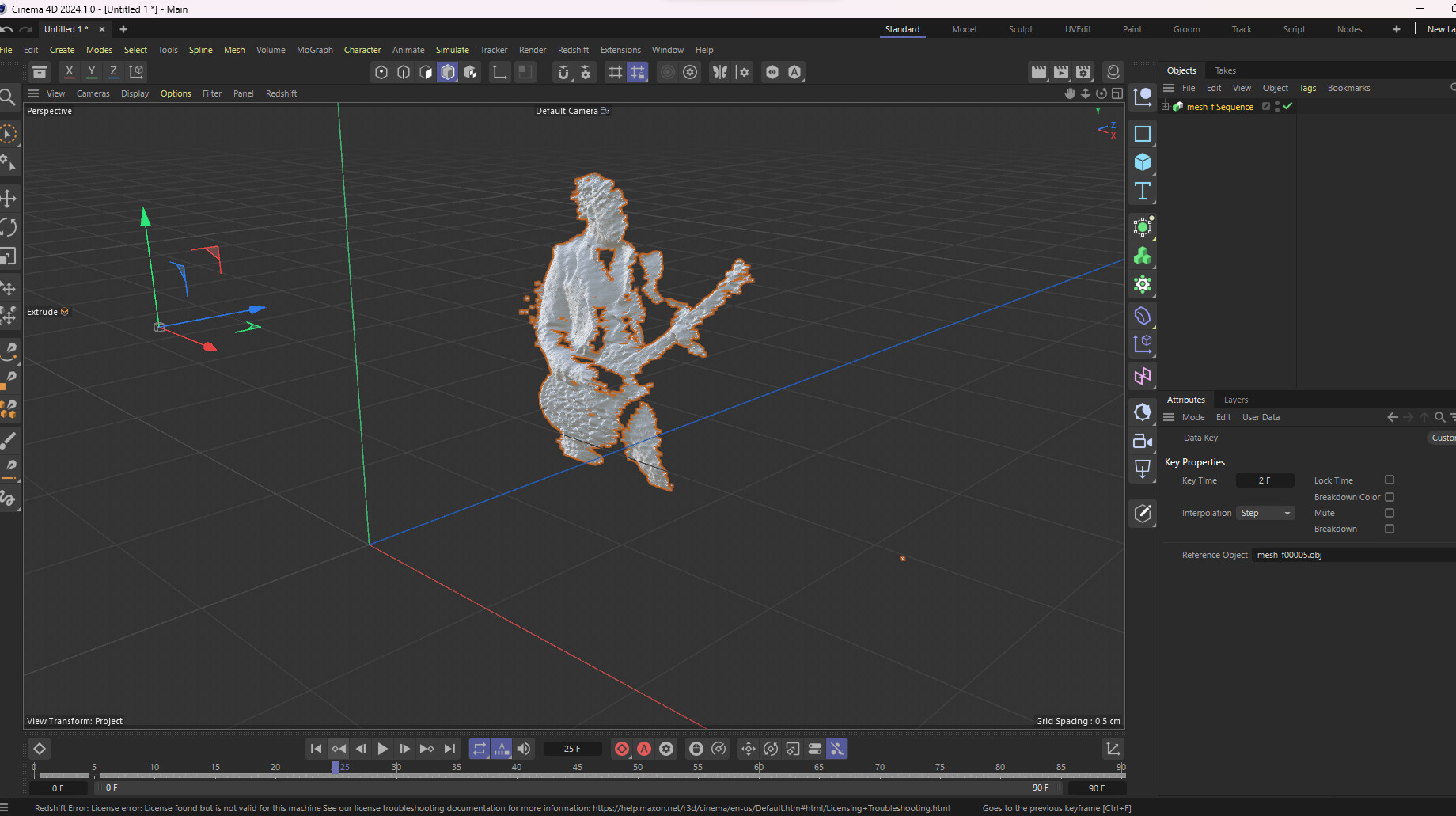Enable the Lock Time checkbox

(1389, 480)
